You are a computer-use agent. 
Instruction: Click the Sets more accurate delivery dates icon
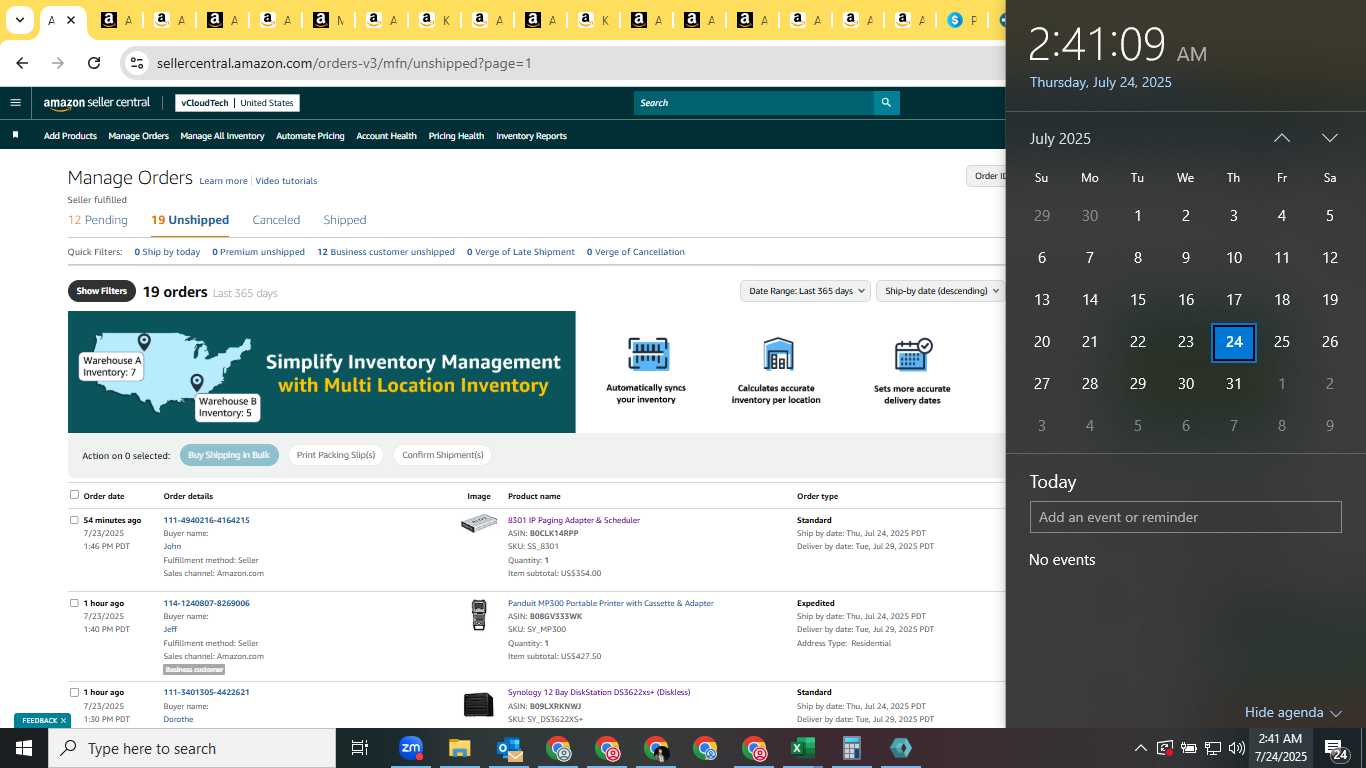coord(912,355)
